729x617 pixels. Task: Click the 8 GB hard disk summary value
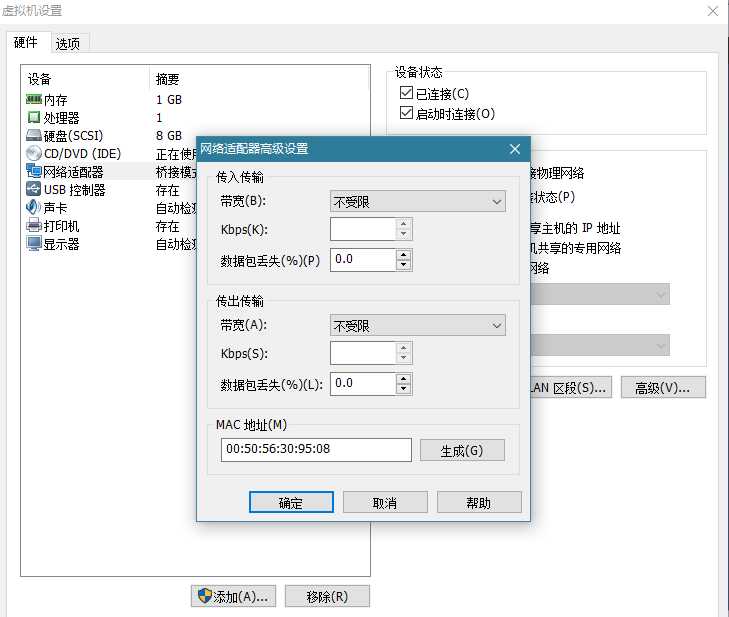coord(169,136)
